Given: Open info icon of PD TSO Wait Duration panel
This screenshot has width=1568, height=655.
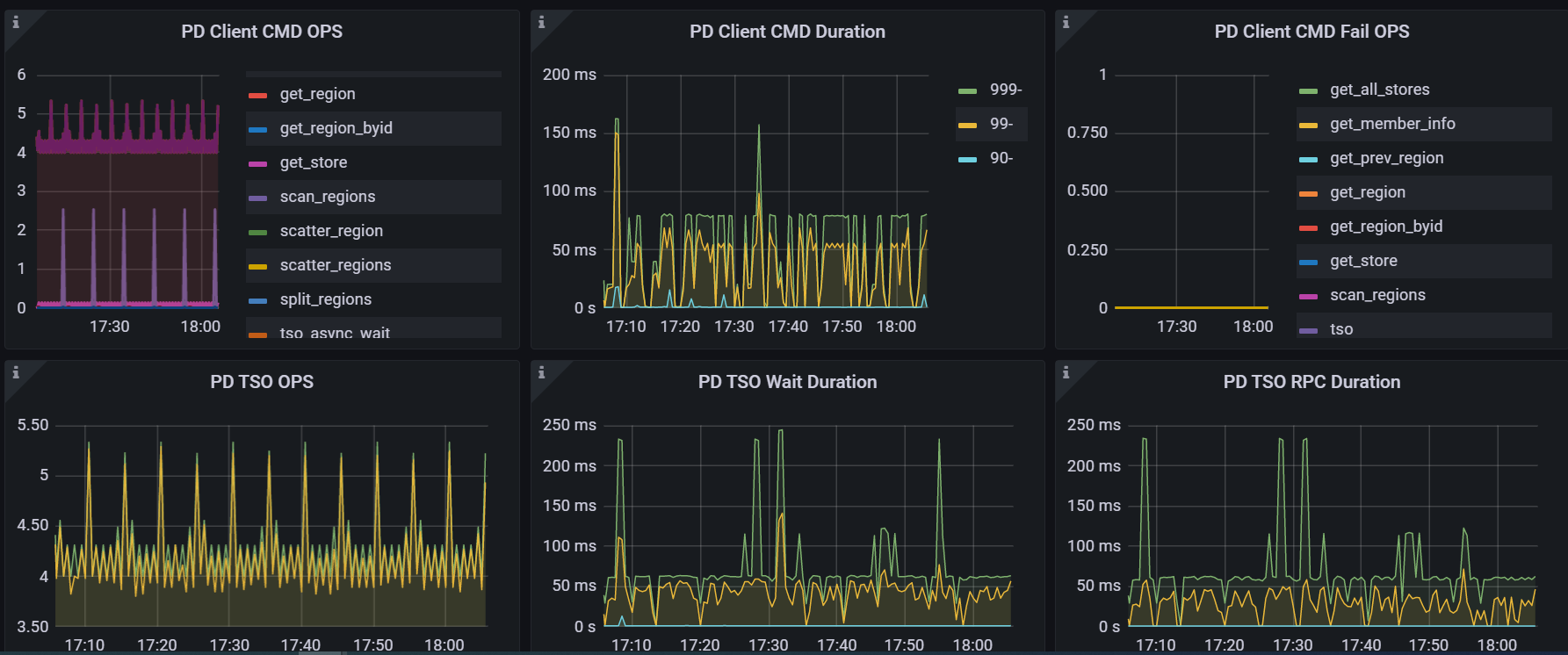Looking at the screenshot, I should coord(541,372).
